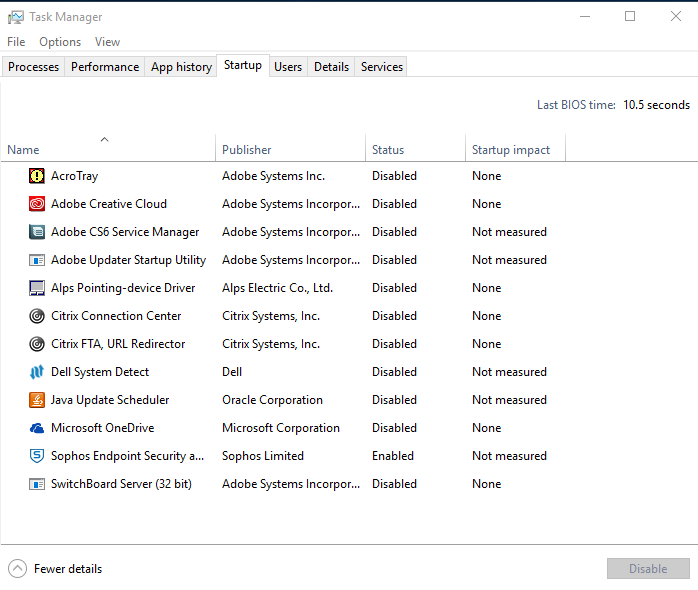The height and width of the screenshot is (590, 698).
Task: Switch to the Users tab
Action: pyautogui.click(x=288, y=67)
